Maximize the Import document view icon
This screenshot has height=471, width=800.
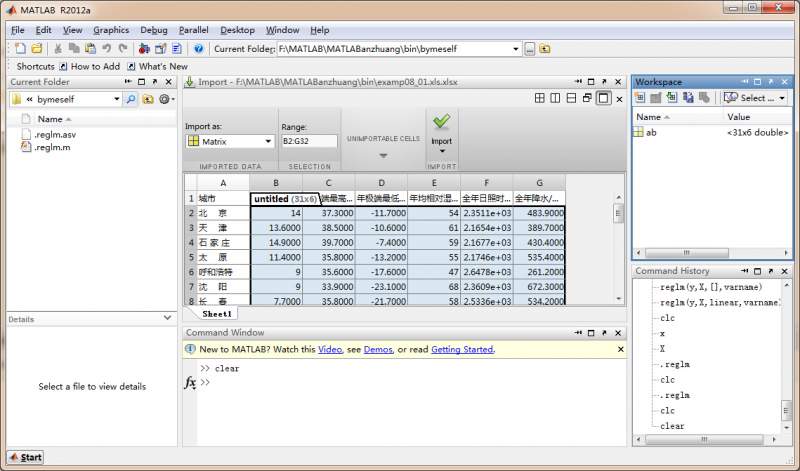pyautogui.click(x=604, y=98)
